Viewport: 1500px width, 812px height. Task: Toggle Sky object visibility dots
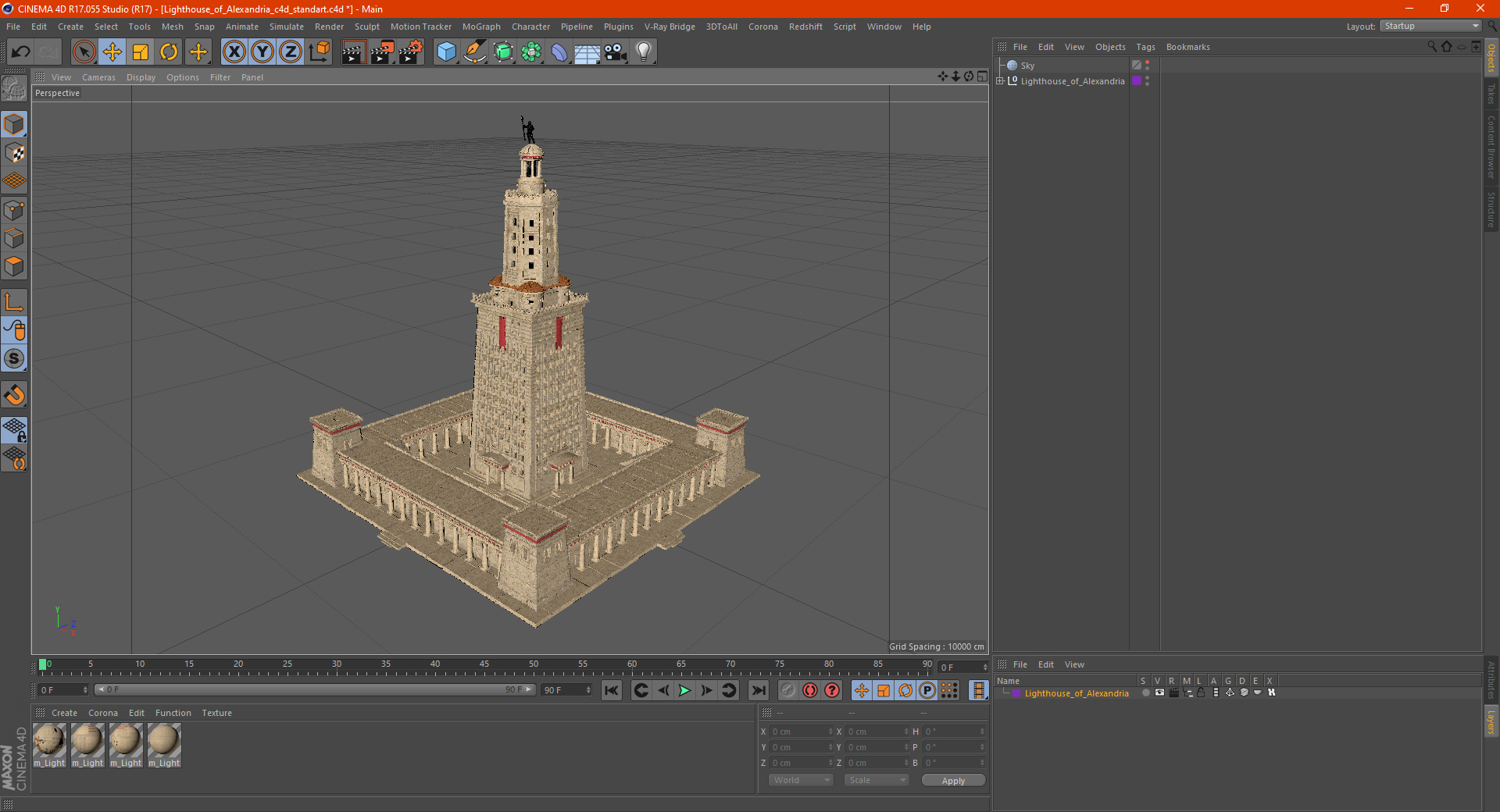point(1147,66)
